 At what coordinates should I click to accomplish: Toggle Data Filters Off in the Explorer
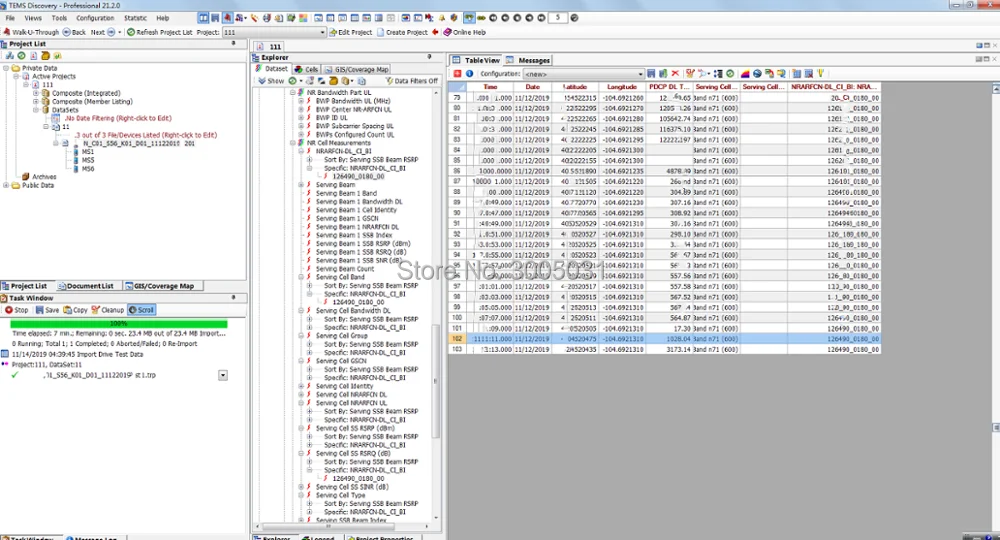412,81
